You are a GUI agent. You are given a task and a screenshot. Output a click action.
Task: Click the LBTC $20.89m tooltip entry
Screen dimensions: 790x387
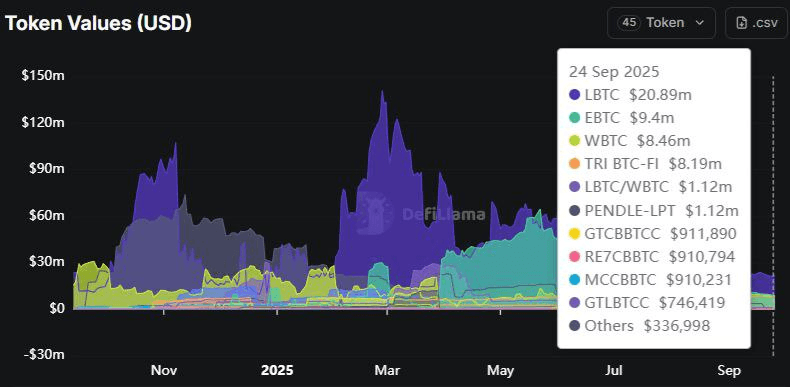pos(630,95)
